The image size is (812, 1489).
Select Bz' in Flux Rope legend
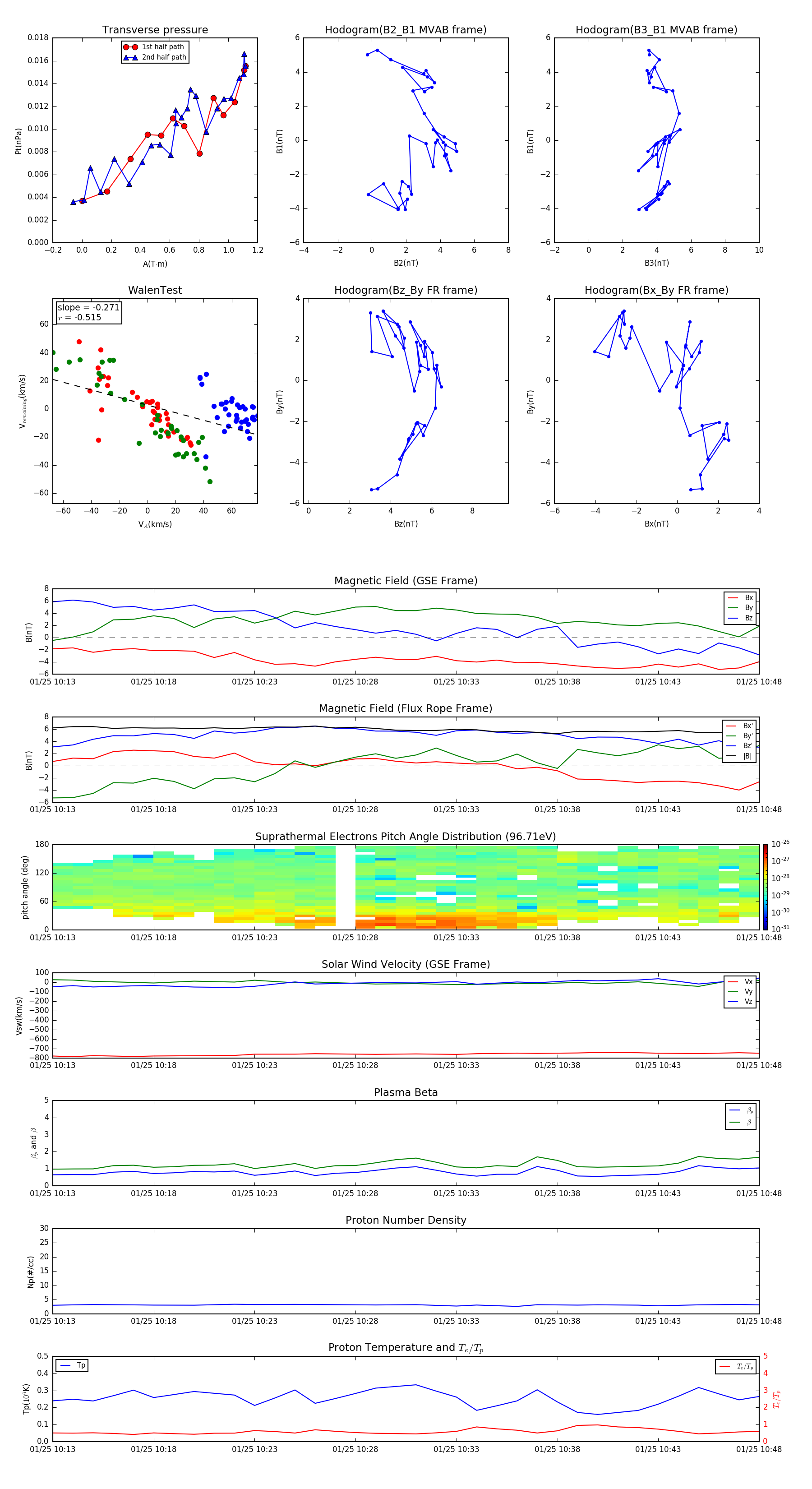coord(740,746)
